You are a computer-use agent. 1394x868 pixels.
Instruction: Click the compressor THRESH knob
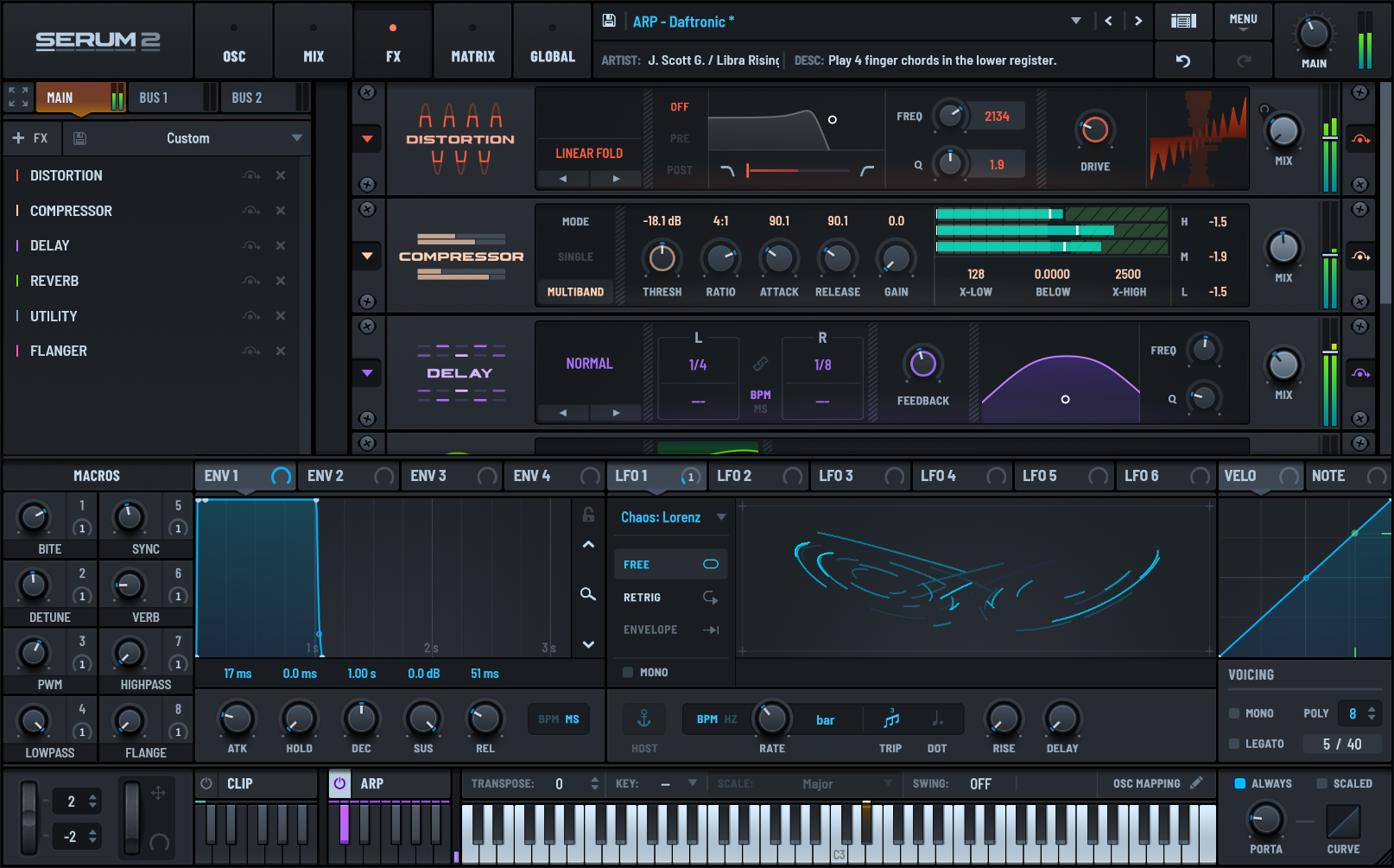pos(662,257)
